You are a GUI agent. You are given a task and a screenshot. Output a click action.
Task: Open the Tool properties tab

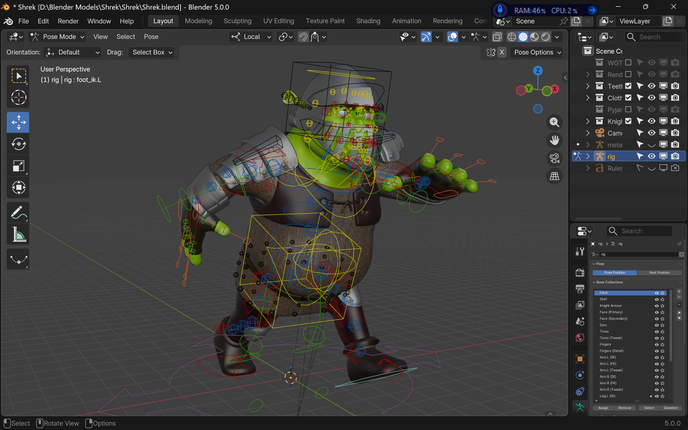click(x=580, y=251)
